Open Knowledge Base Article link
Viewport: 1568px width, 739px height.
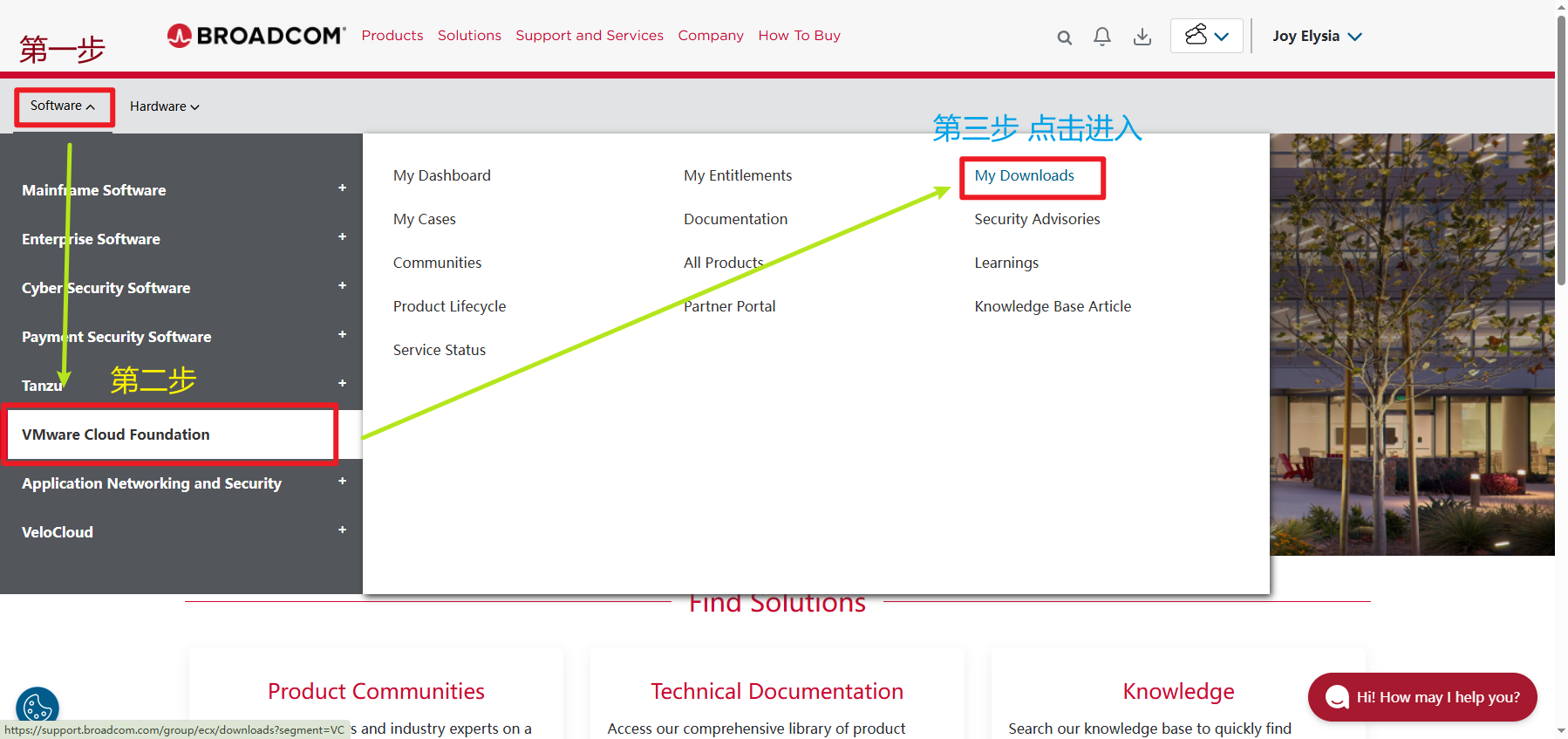coord(1053,306)
